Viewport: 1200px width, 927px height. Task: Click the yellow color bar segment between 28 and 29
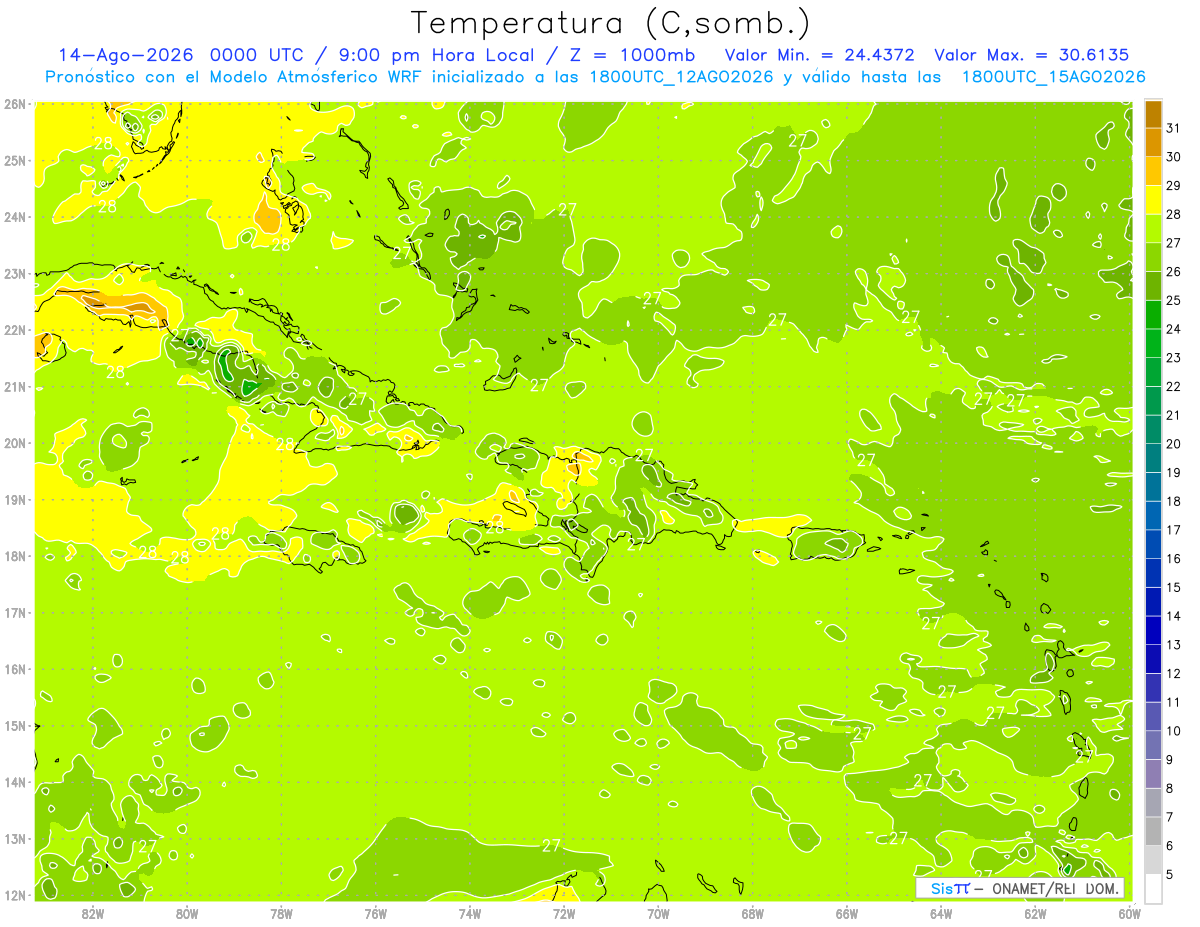1153,200
